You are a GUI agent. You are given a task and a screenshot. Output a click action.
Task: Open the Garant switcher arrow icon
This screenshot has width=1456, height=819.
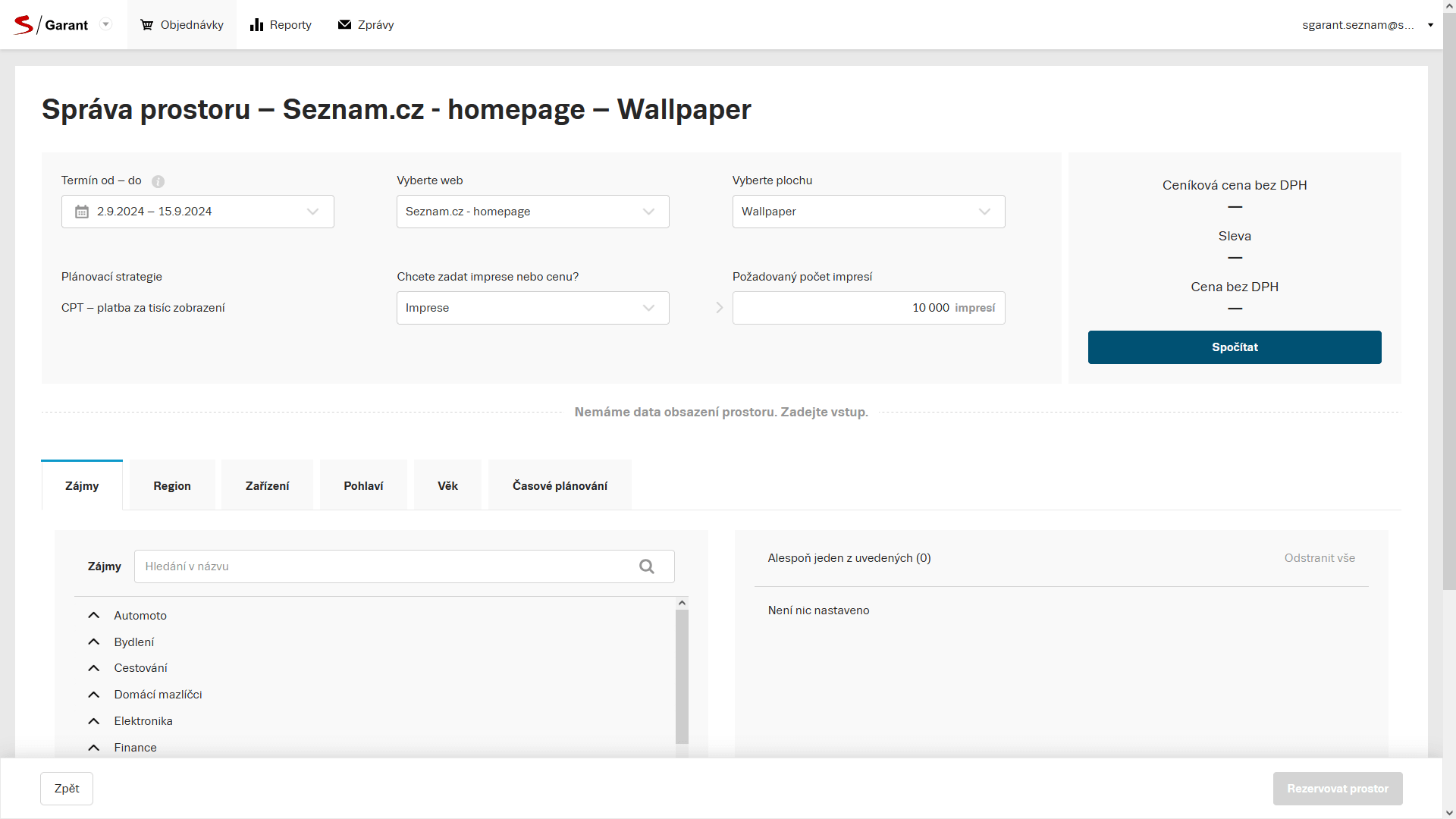[106, 24]
